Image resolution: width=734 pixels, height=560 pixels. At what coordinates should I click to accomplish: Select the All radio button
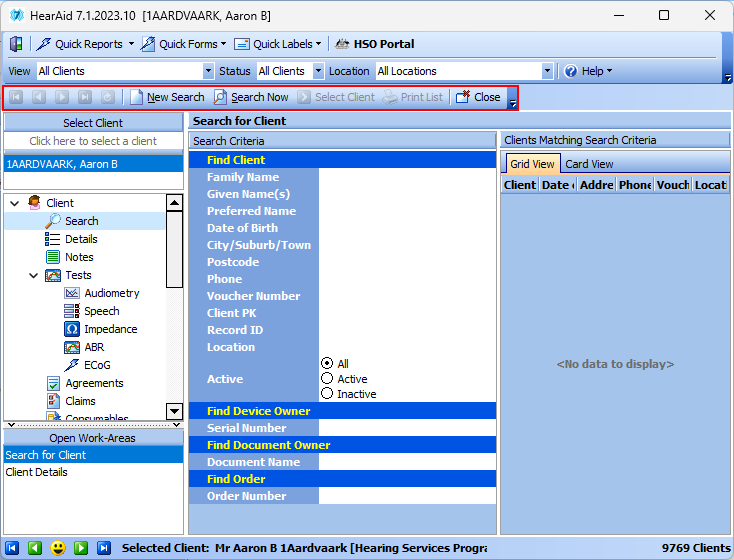[327, 364]
